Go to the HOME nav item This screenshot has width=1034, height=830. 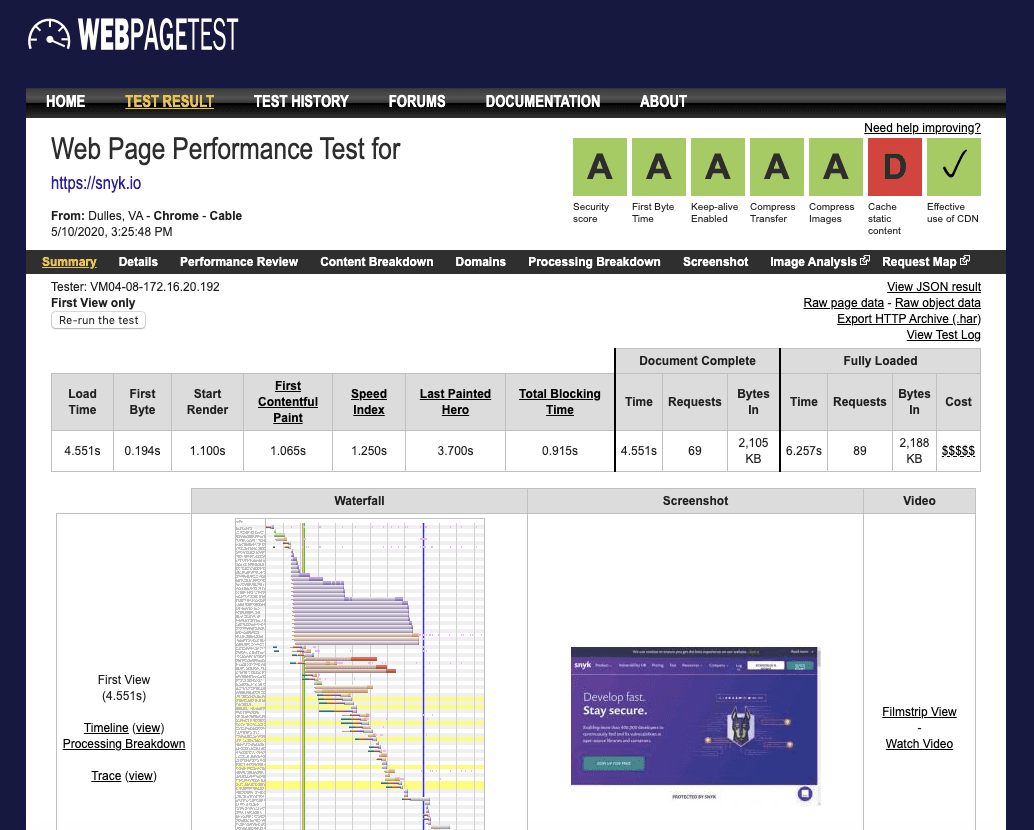coord(65,102)
